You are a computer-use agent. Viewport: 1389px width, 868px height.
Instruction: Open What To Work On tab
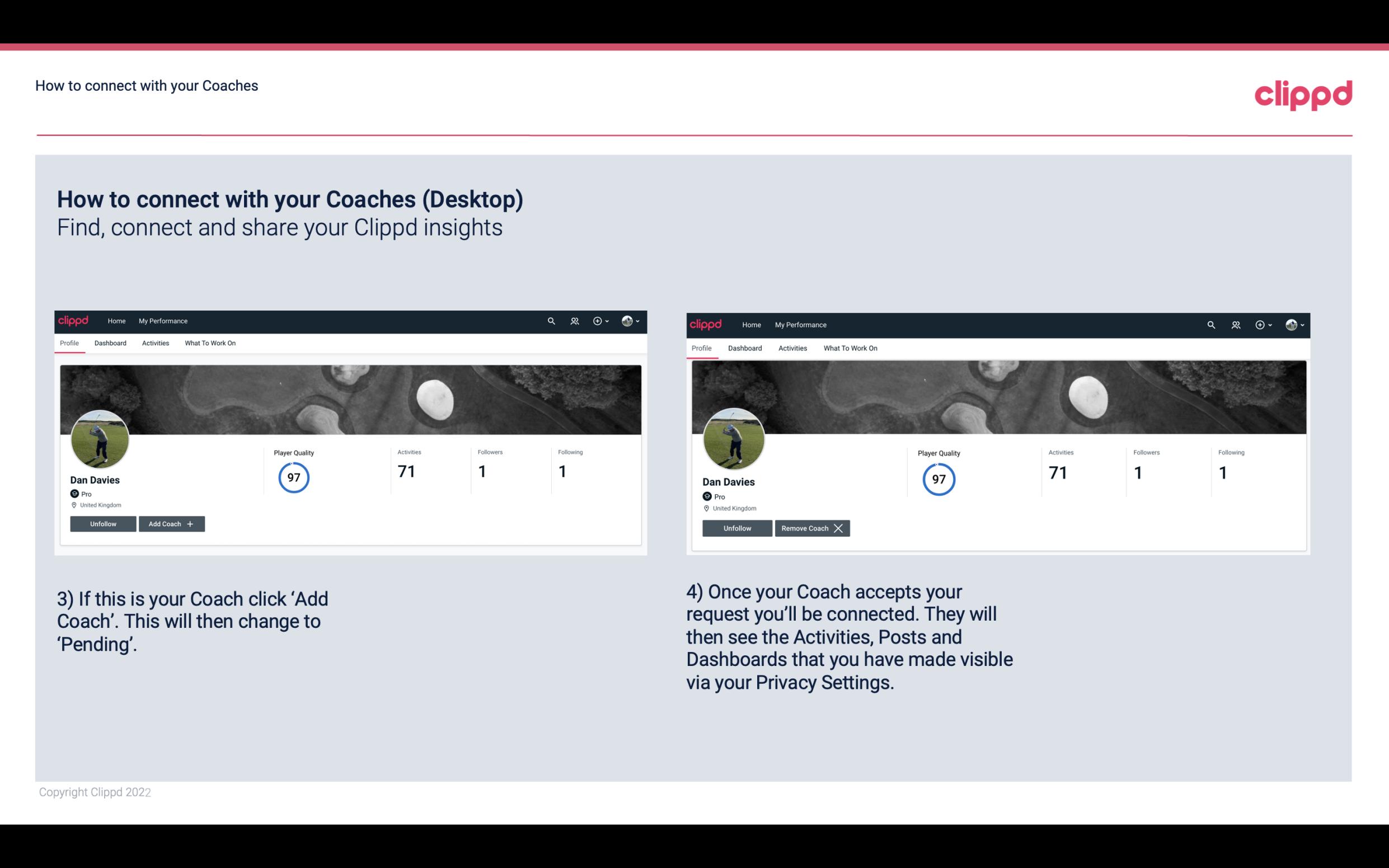coord(210,343)
